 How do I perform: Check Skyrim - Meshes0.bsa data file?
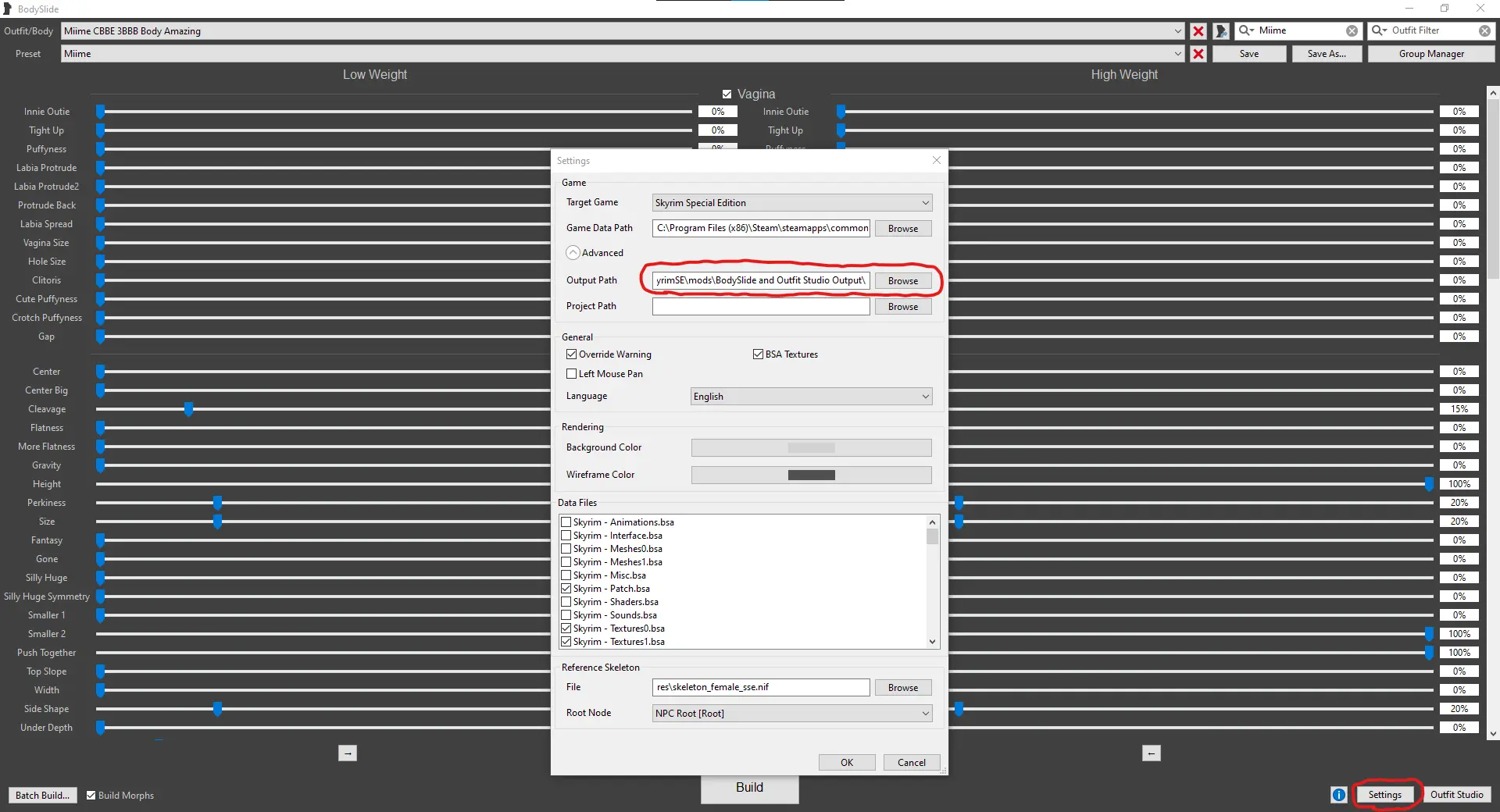[x=566, y=549]
